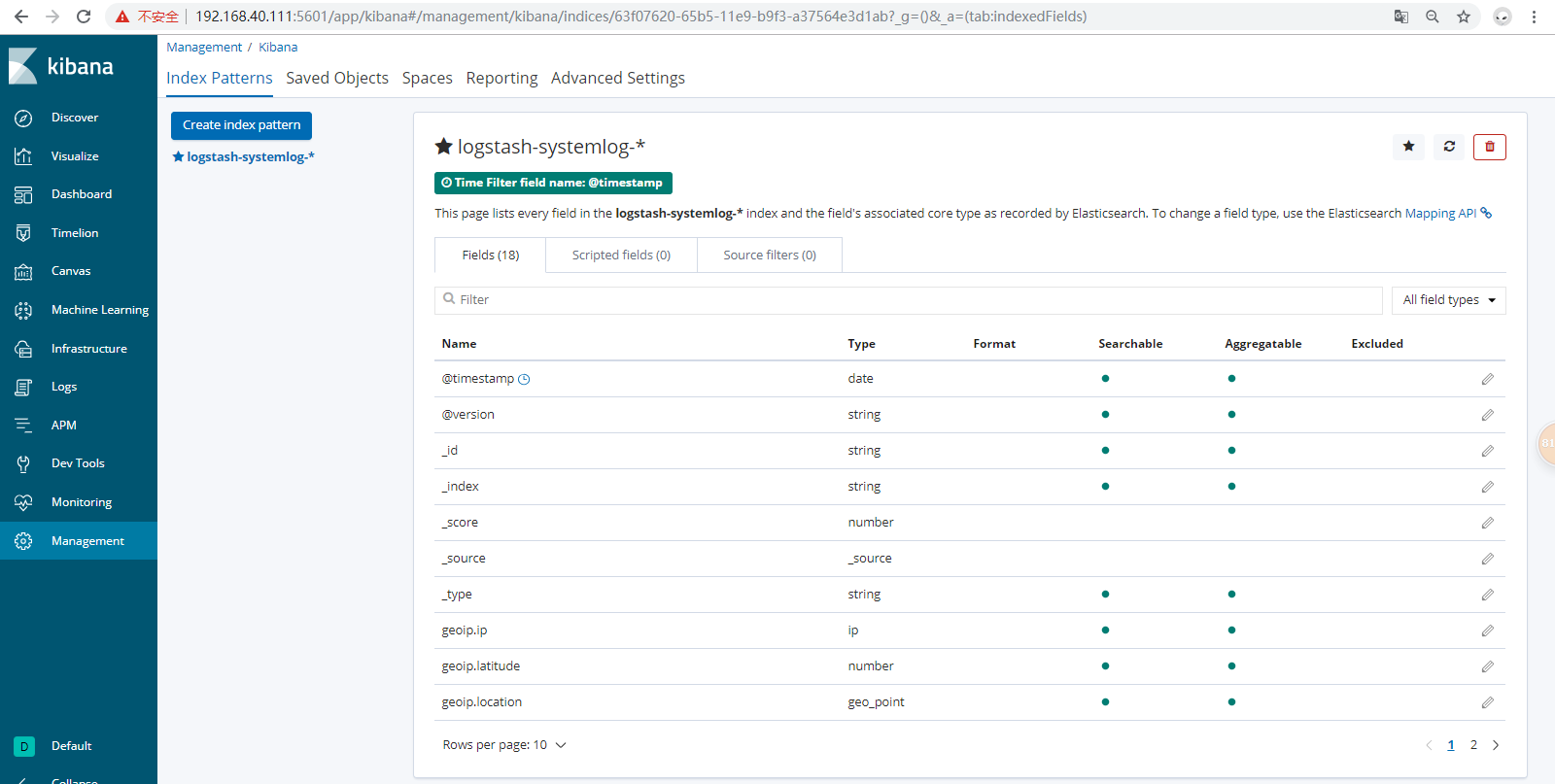Set index pattern as default star button
Screen dimensions: 1555x784
tap(1408, 147)
